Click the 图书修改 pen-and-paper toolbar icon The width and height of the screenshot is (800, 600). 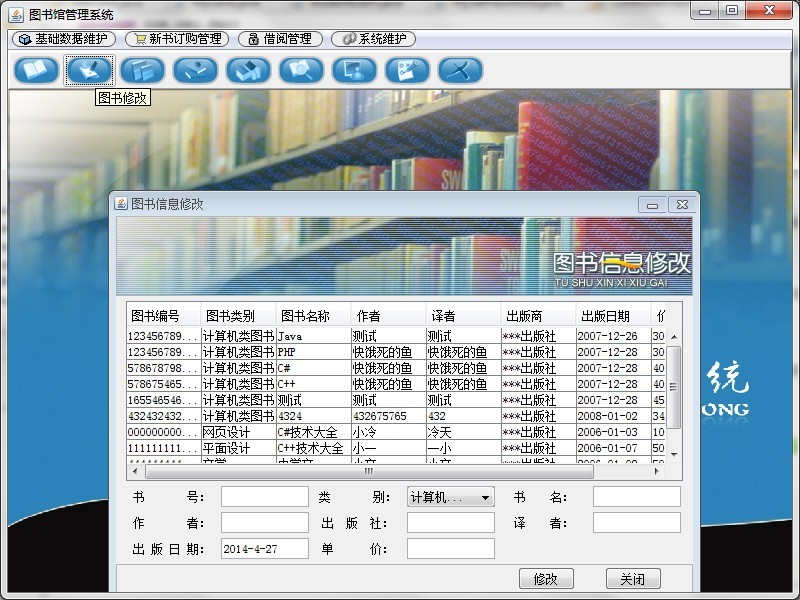point(89,70)
